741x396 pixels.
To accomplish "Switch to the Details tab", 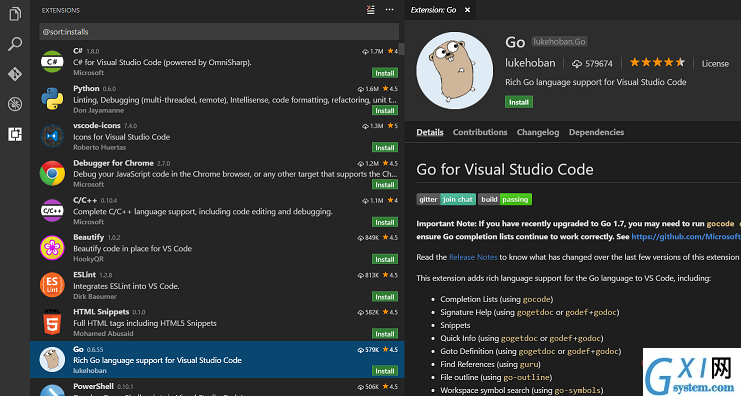I will 430,132.
